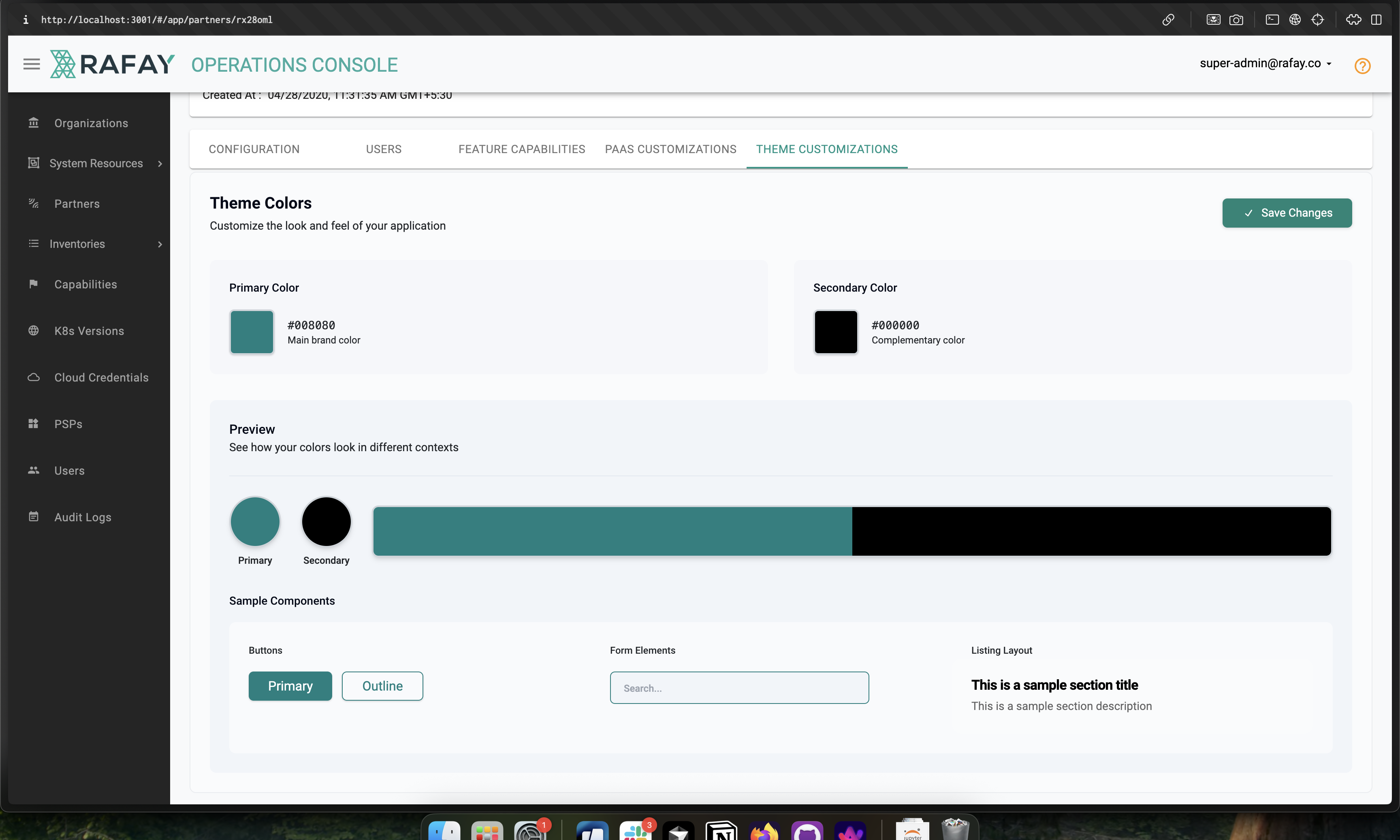Click the Theme Colors heading
The width and height of the screenshot is (1400, 840).
tap(260, 203)
